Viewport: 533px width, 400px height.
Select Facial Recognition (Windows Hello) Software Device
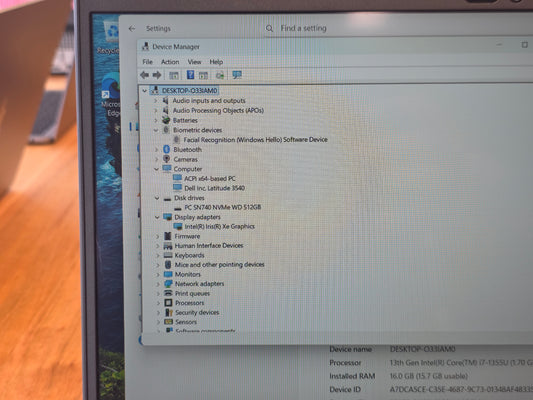tap(255, 140)
